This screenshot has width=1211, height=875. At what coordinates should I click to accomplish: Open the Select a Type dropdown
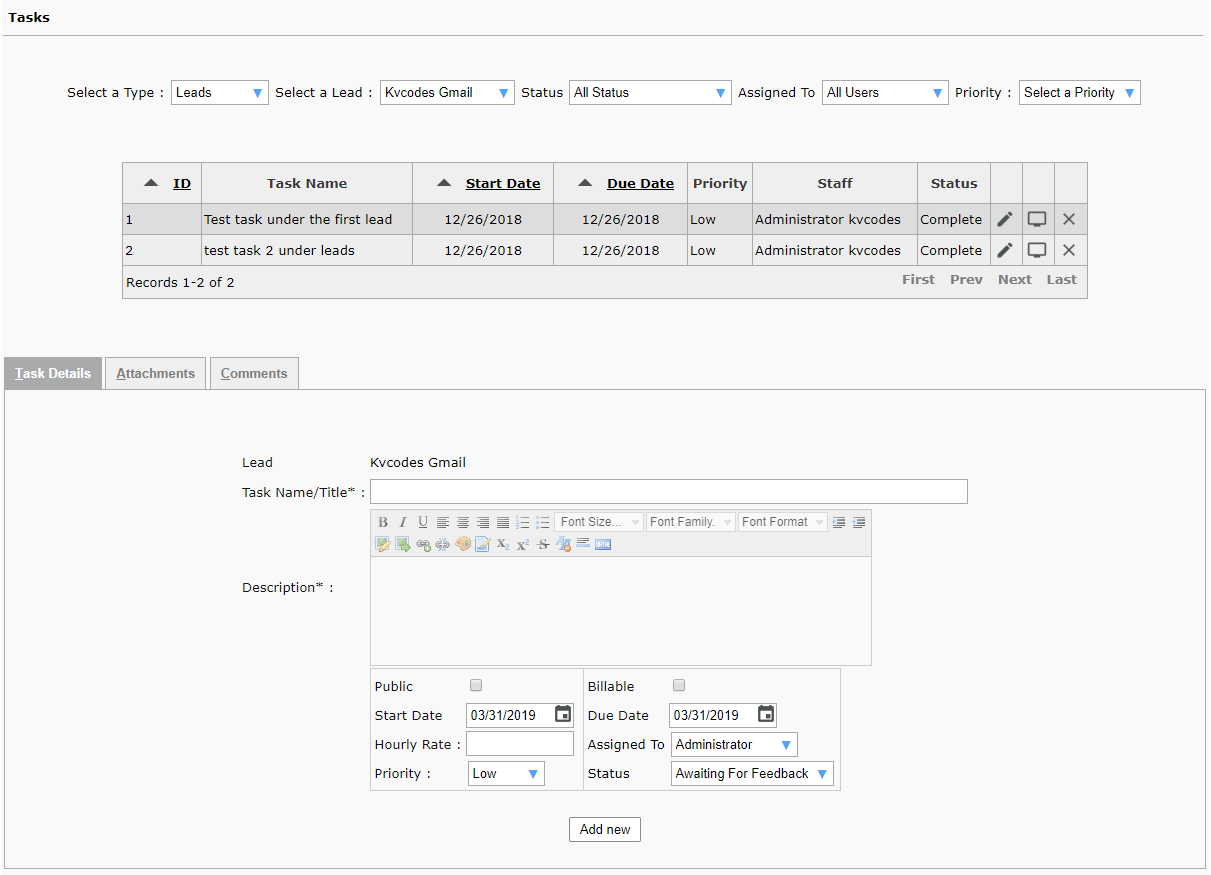tap(220, 93)
